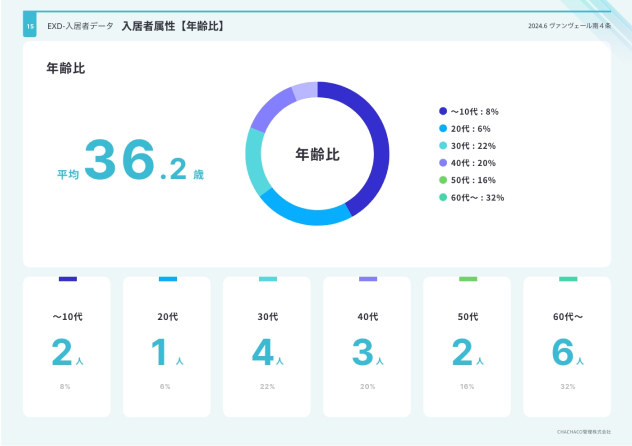The width and height of the screenshot is (632, 446).
Task: Select the color bar atop the 50代 card
Action: 467,279
